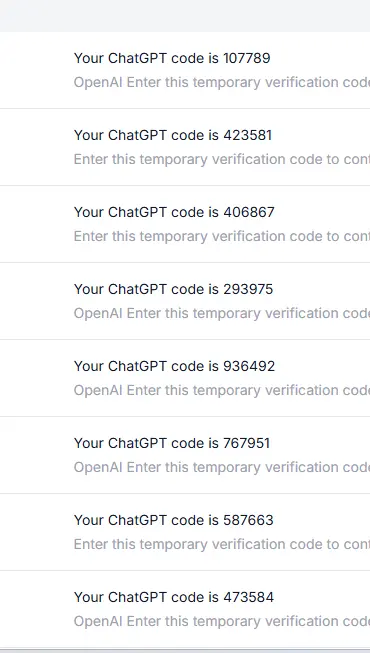The image size is (370, 653).
Task: Select the gray preview text under code 587663
Action: [x=222, y=545]
